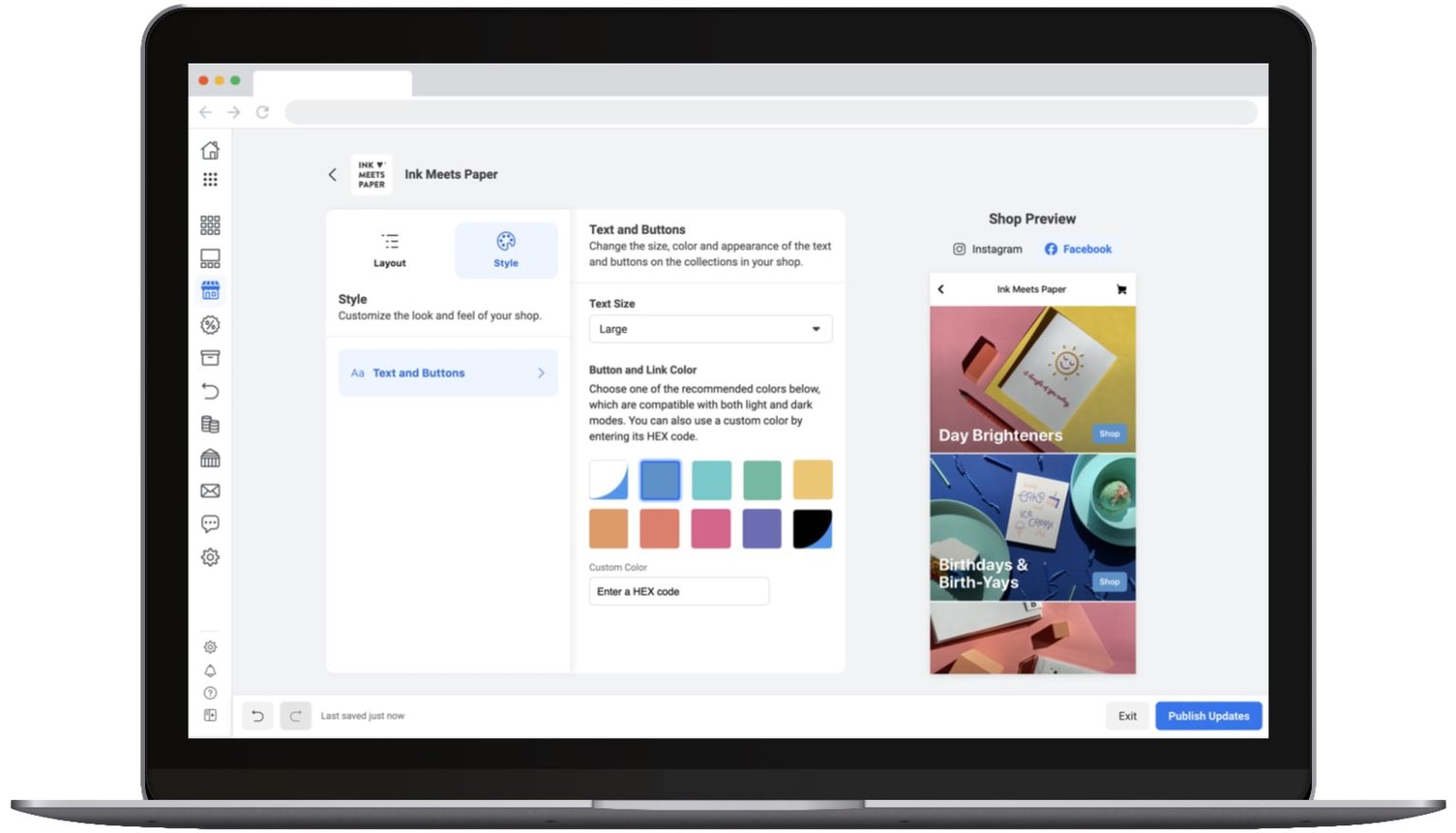Click the shopping cart icon in preview

(1121, 289)
